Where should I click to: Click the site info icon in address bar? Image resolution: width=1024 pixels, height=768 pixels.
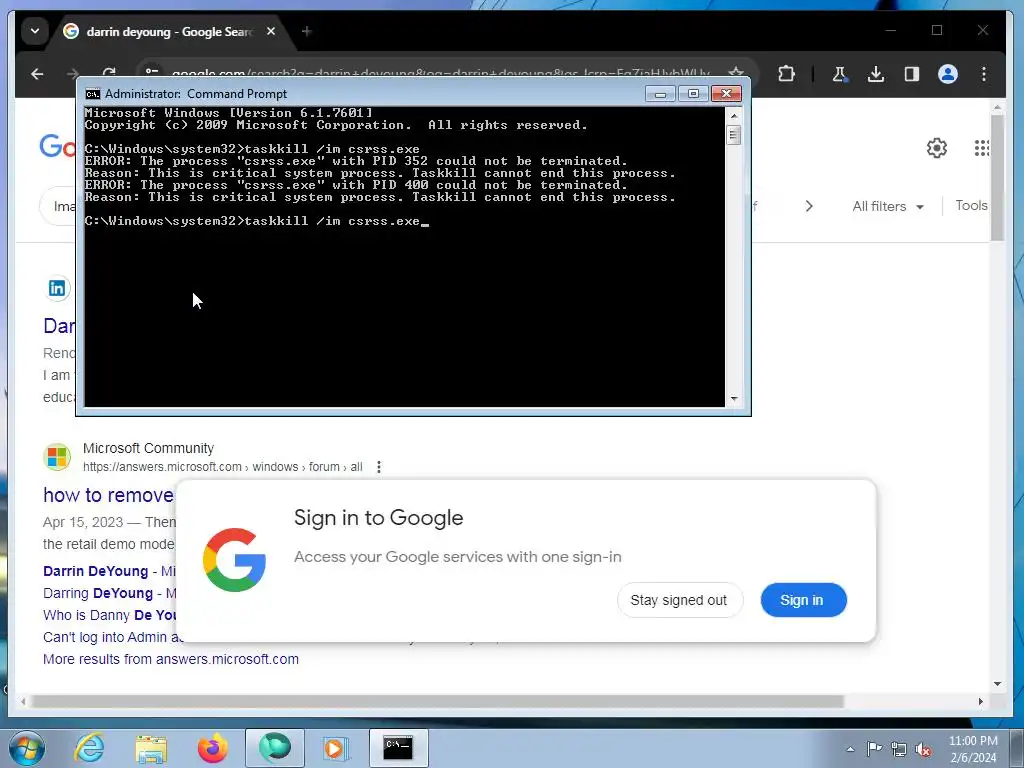click(x=152, y=72)
